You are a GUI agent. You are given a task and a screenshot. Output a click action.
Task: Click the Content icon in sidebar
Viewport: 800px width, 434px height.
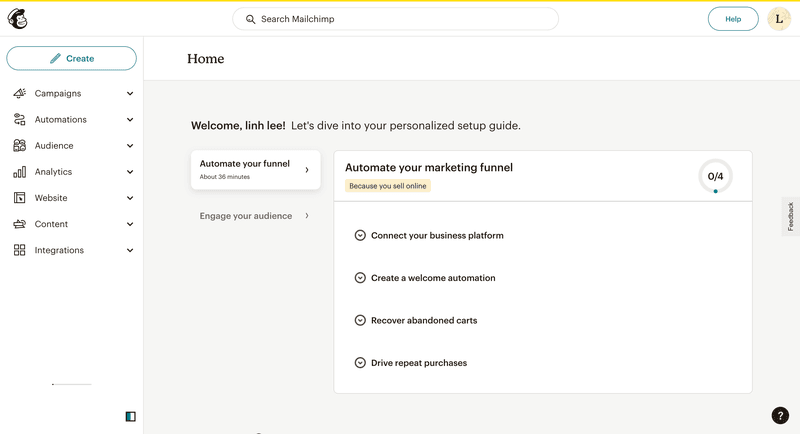pos(20,224)
